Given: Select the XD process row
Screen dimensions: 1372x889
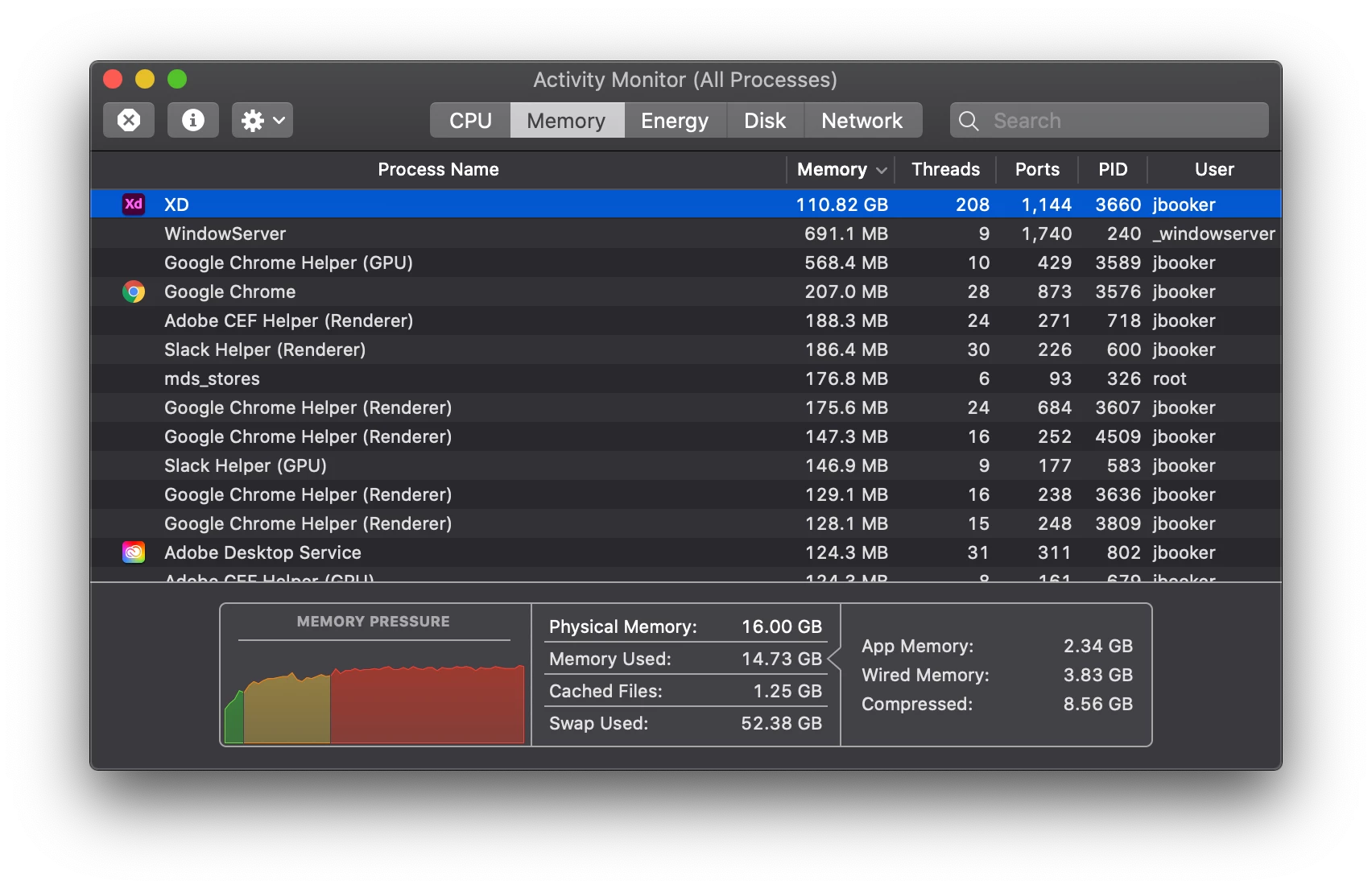Looking at the screenshot, I should (x=686, y=204).
